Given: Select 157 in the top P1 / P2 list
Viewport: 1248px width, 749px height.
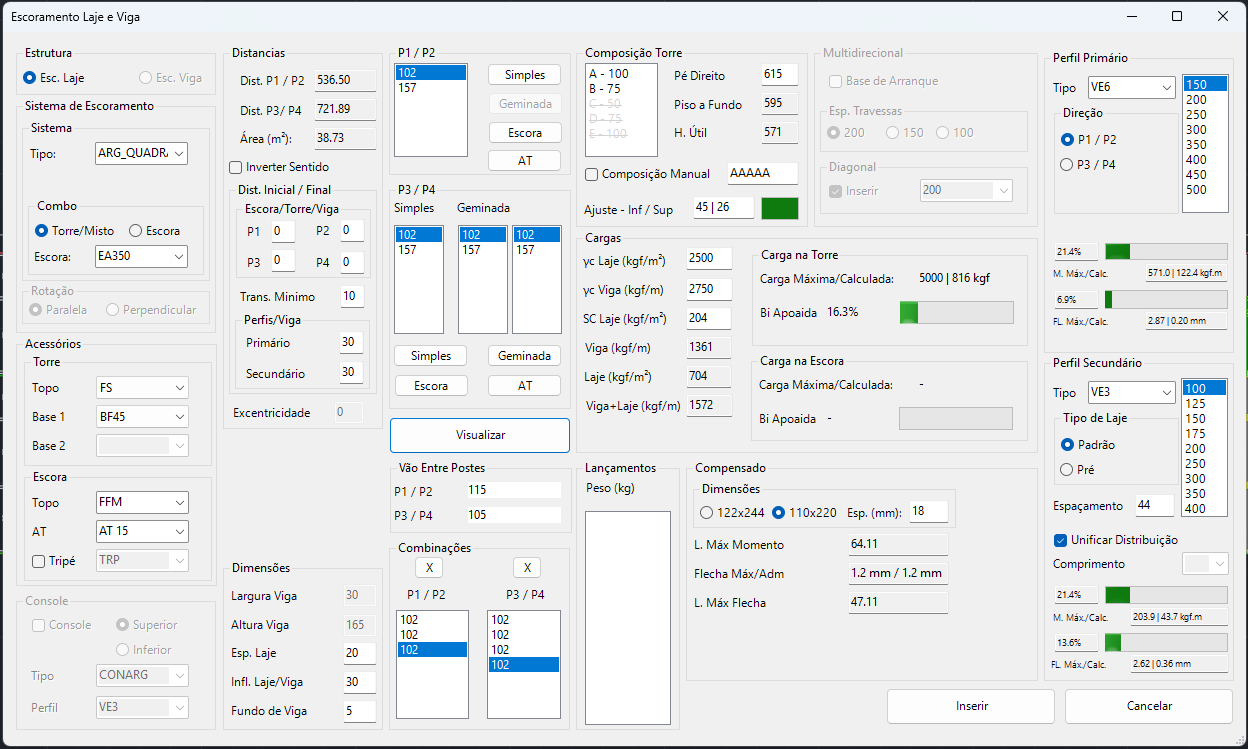Looking at the screenshot, I should click(x=431, y=88).
